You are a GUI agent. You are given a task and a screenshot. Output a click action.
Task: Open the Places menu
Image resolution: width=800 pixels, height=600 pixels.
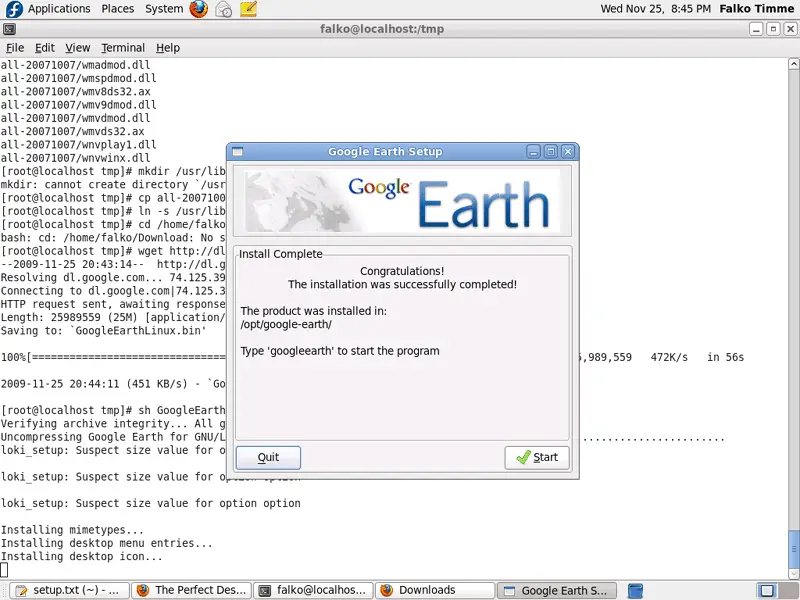[117, 9]
